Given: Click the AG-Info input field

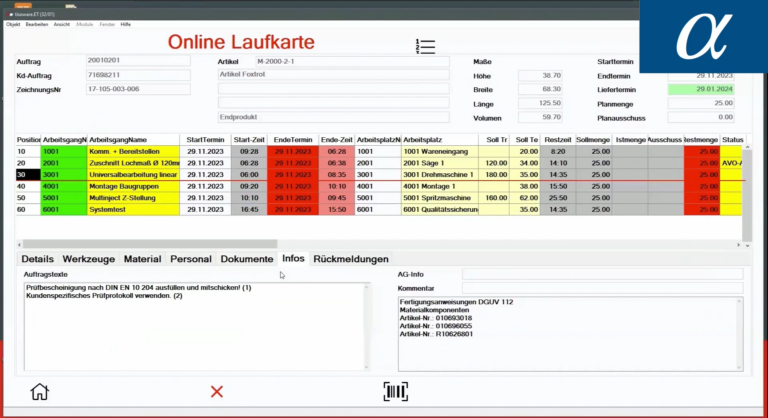Looking at the screenshot, I should 603,273.
